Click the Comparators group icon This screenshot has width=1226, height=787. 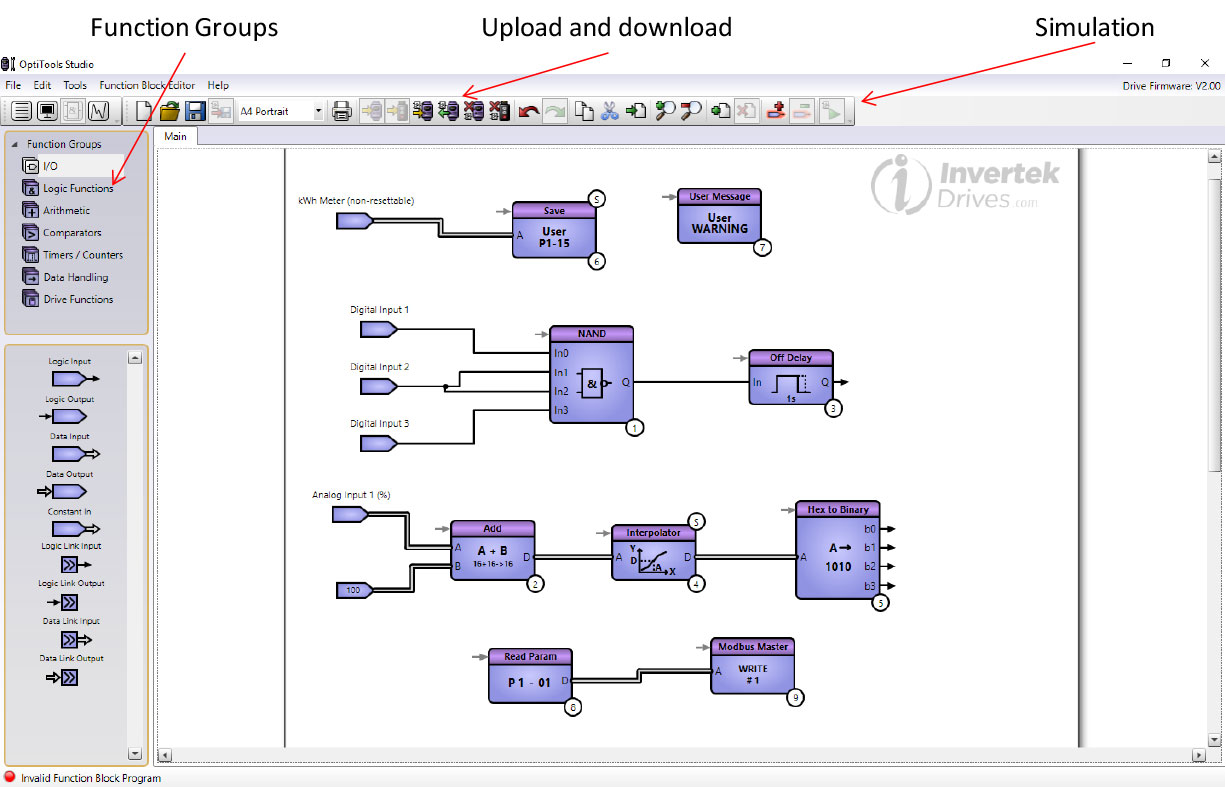pyautogui.click(x=31, y=232)
